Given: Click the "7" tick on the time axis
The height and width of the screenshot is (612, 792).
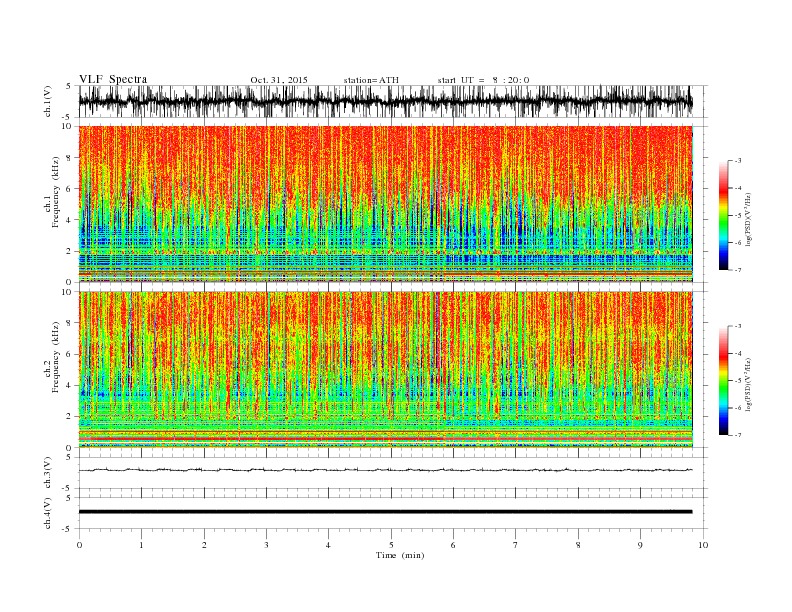Looking at the screenshot, I should click(516, 545).
